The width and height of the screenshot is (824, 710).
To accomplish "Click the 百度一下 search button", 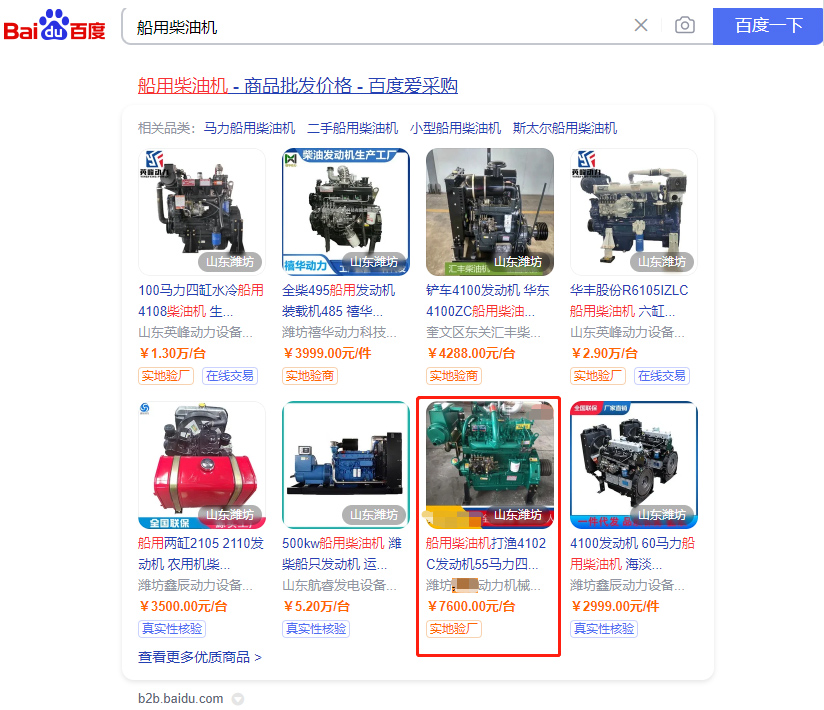I will [768, 26].
